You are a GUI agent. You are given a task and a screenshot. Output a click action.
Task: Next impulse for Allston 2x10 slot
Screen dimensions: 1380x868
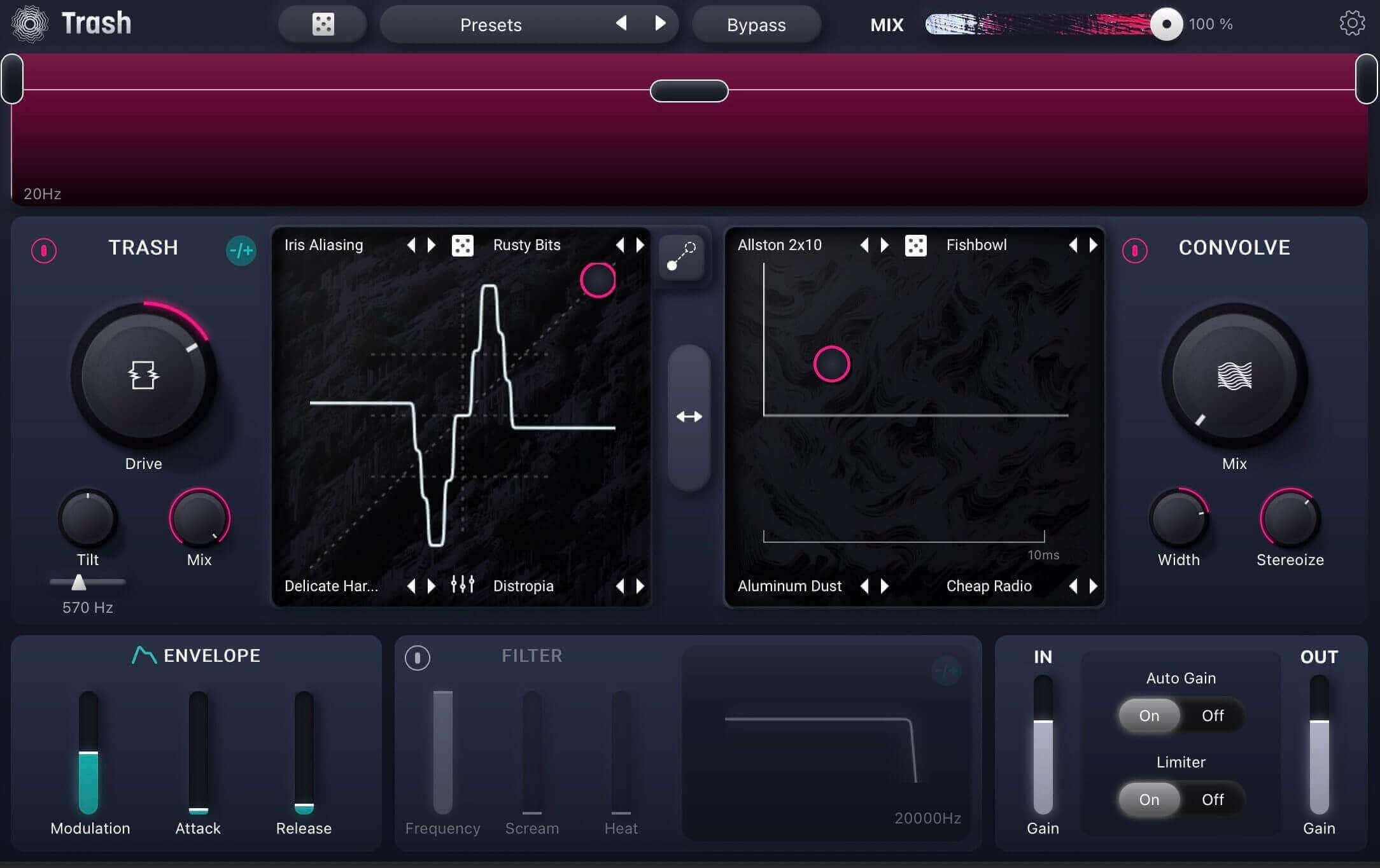[885, 245]
